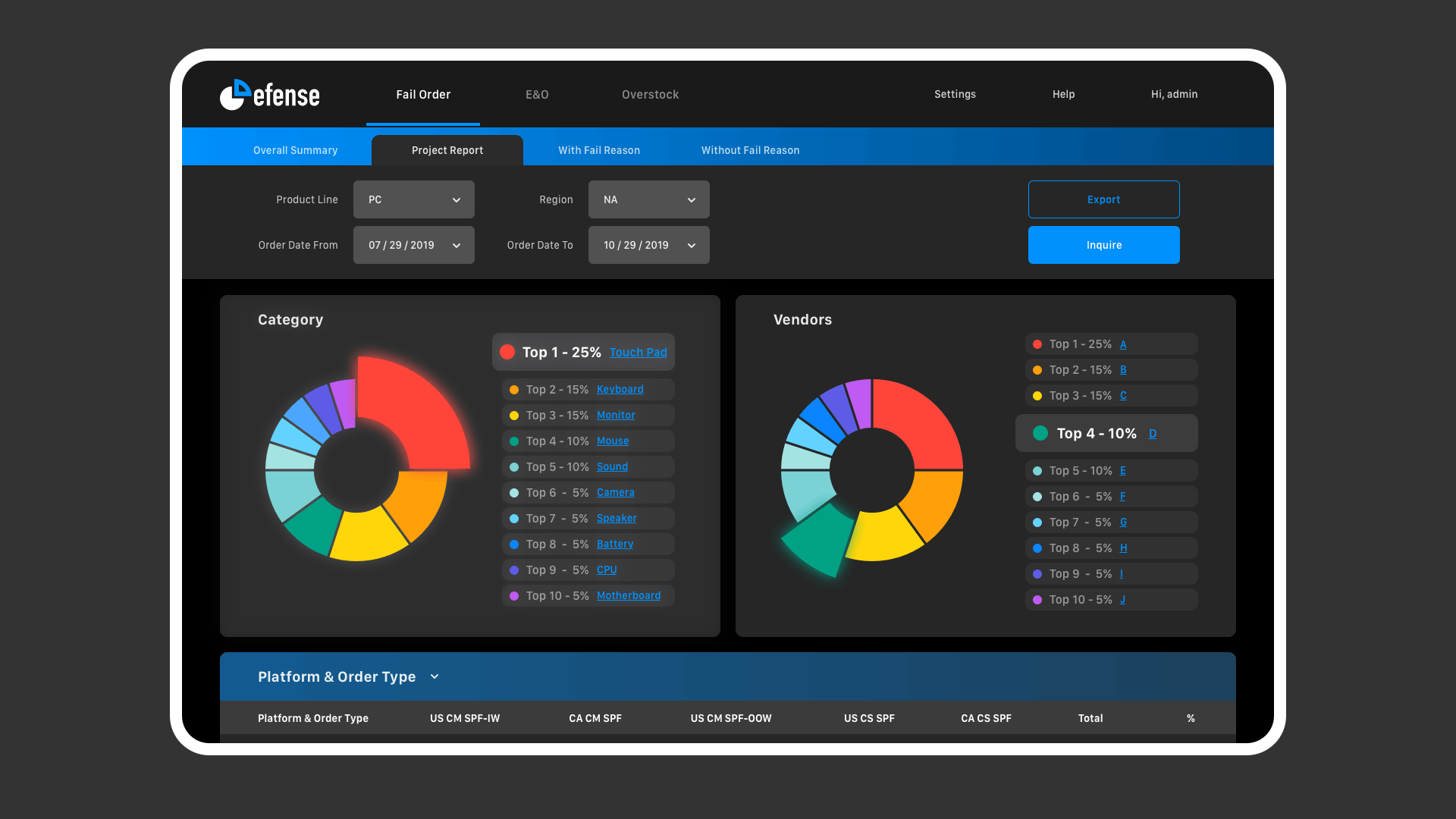Open the Order Date To picker

649,245
